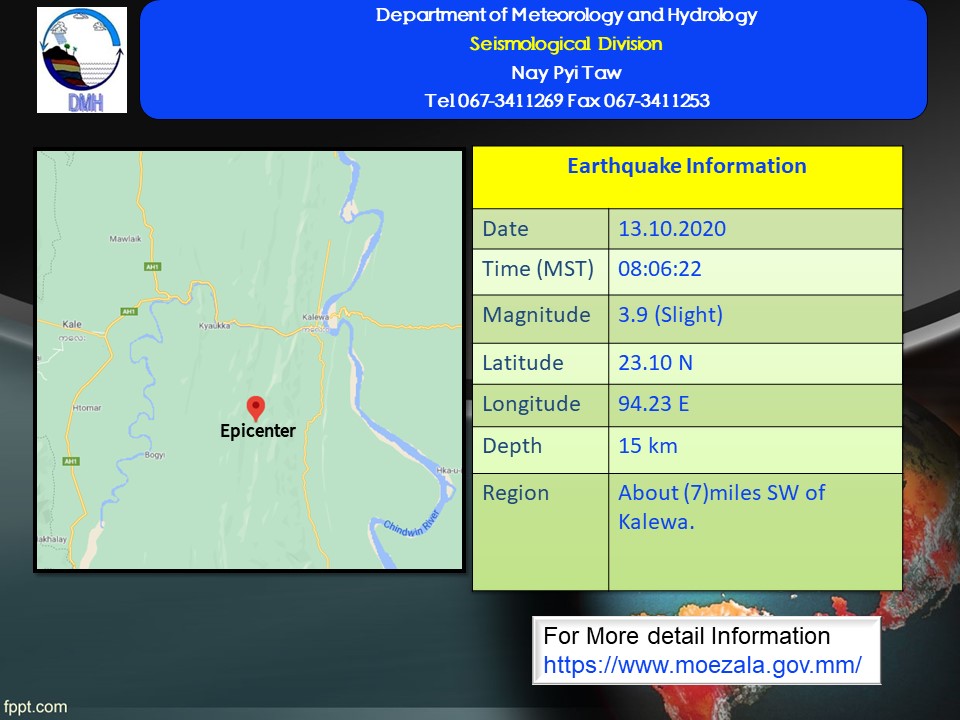Viewport: 960px width, 720px height.
Task: Select the depth value 15 km
Action: [x=647, y=446]
